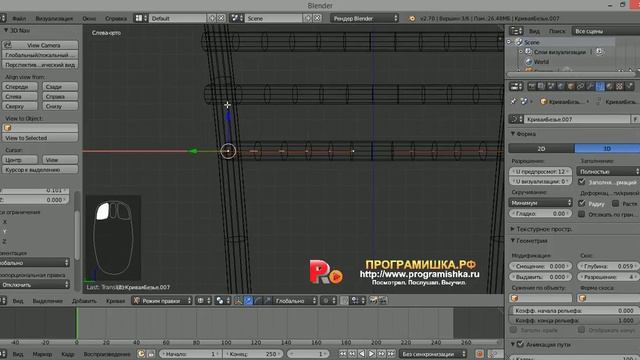Click the Спереди align view button

[x=20, y=87]
